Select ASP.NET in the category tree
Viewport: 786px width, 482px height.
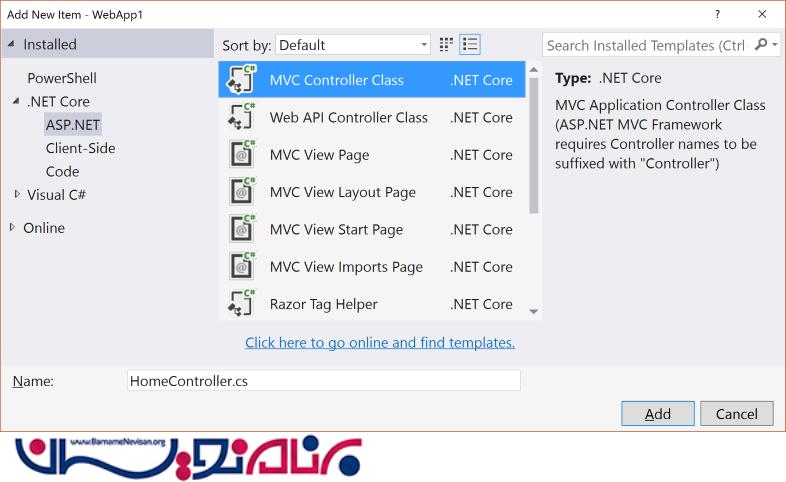tap(73, 125)
